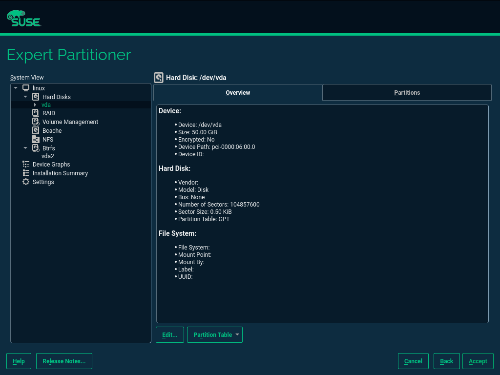Click the 'Hard Disk: /dev/vda' heading
The width and height of the screenshot is (500, 375).
196,78
